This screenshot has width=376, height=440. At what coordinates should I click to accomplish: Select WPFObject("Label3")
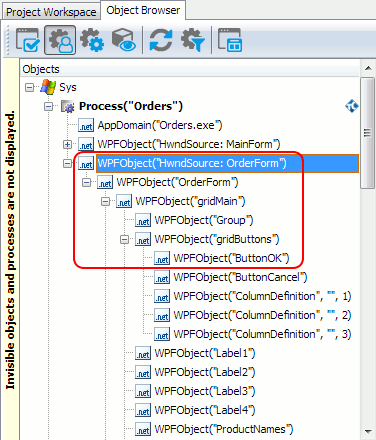click(x=205, y=391)
